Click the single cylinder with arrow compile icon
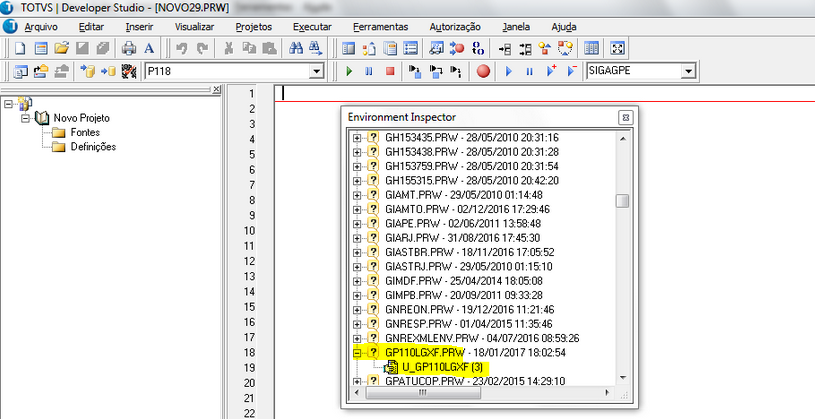 click(108, 71)
